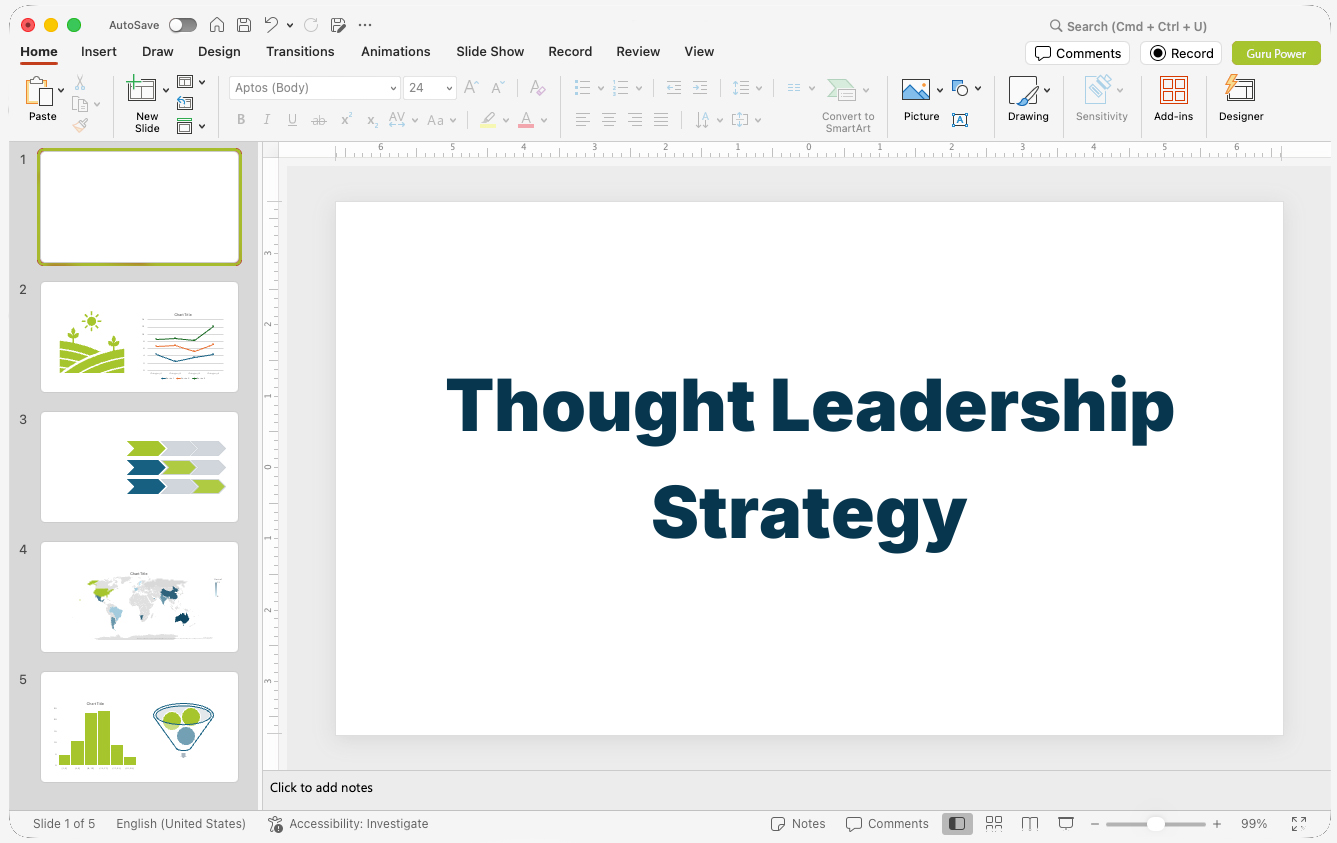This screenshot has height=843, width=1337.
Task: Open the Design tab
Action: [x=219, y=52]
